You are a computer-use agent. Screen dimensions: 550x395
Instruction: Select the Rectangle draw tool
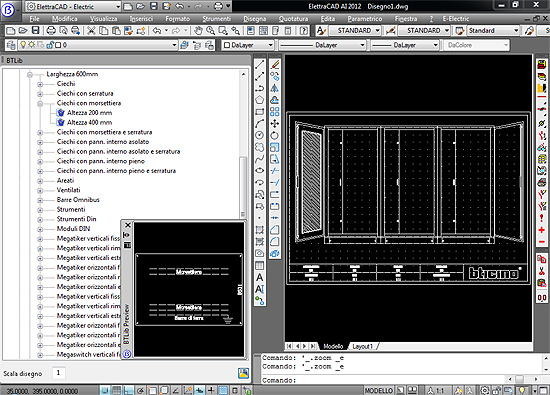coord(260,112)
